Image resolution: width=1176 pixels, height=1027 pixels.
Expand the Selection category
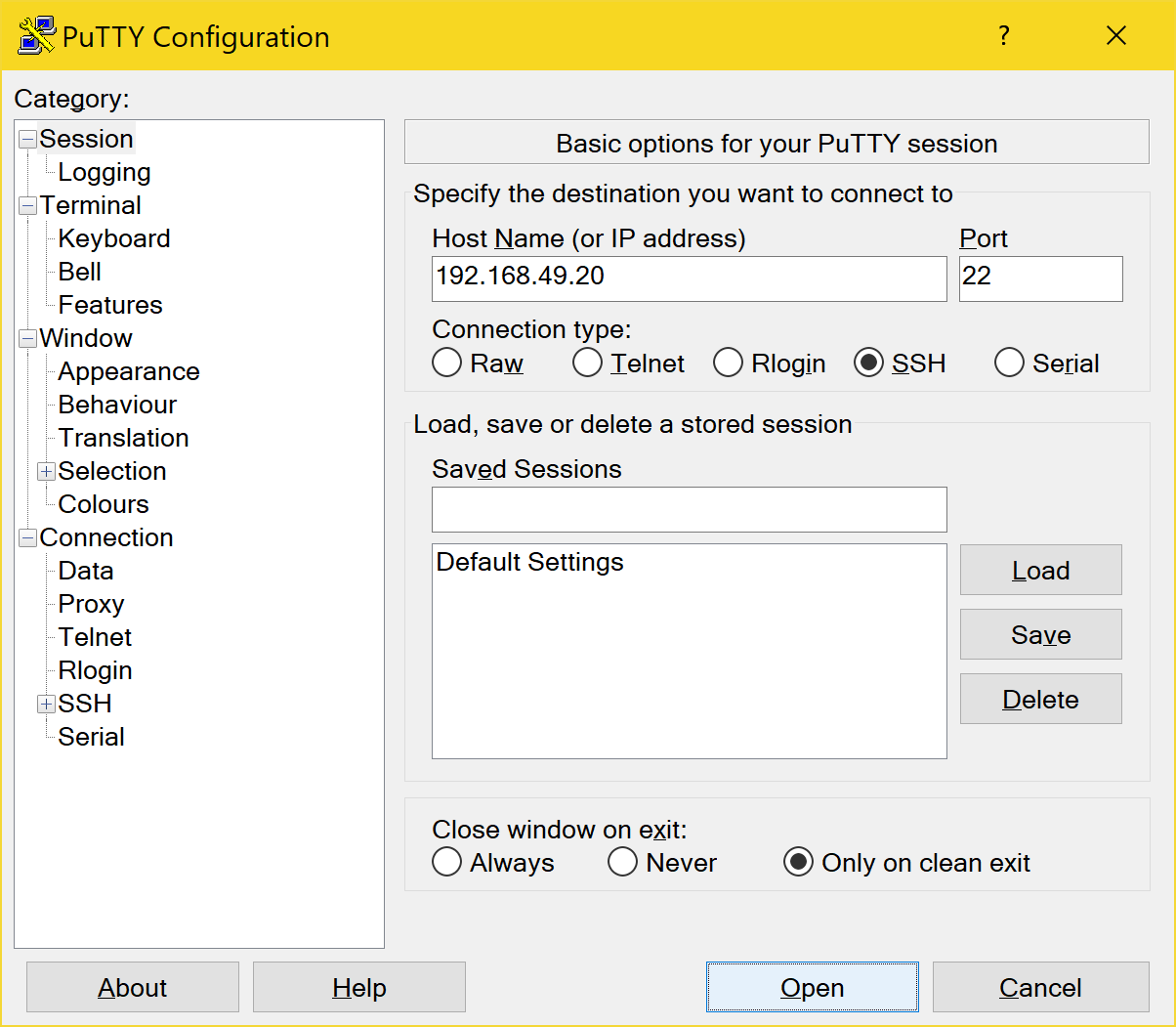pos(45,471)
